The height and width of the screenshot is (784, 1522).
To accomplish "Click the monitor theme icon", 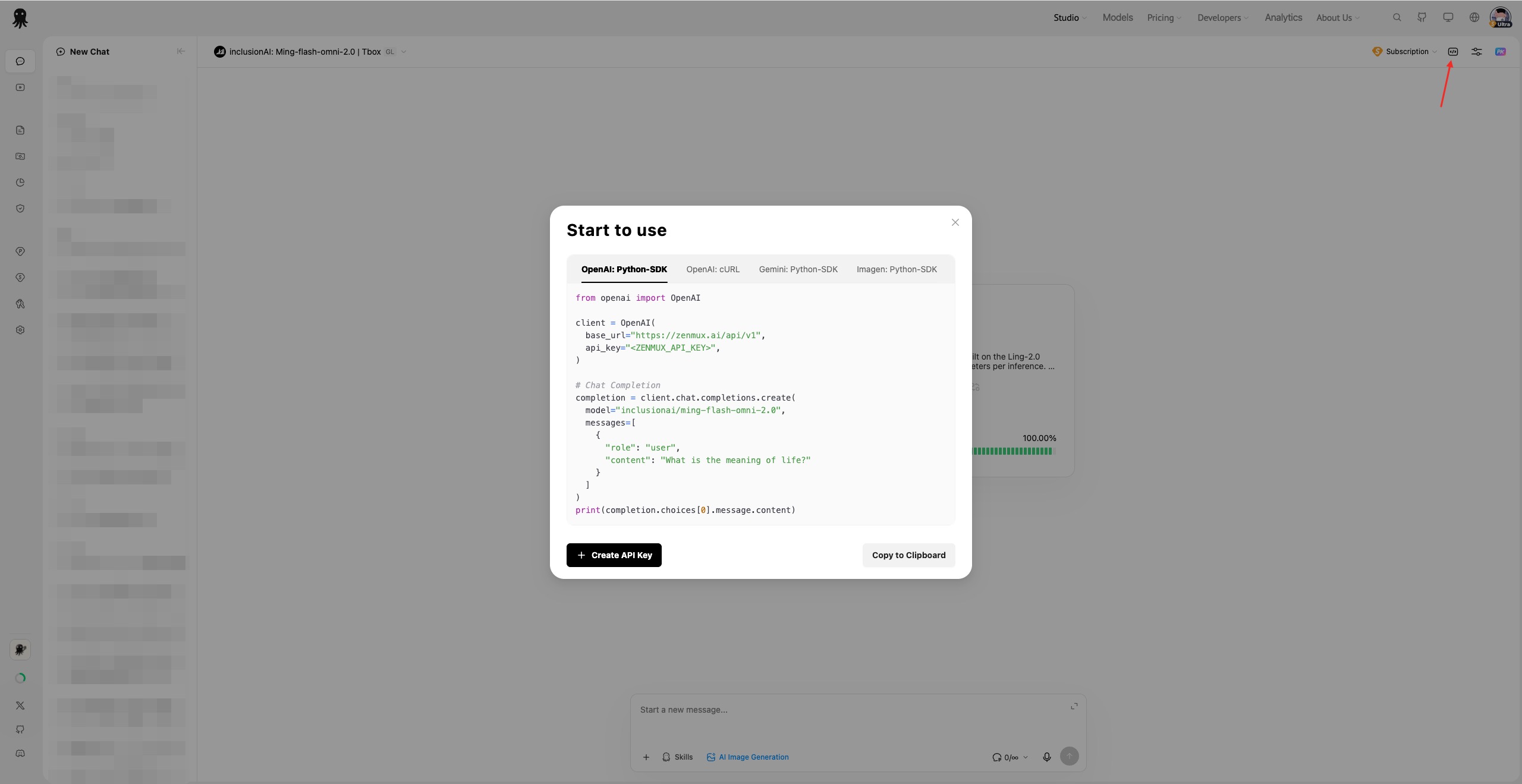I will [x=1448, y=18].
